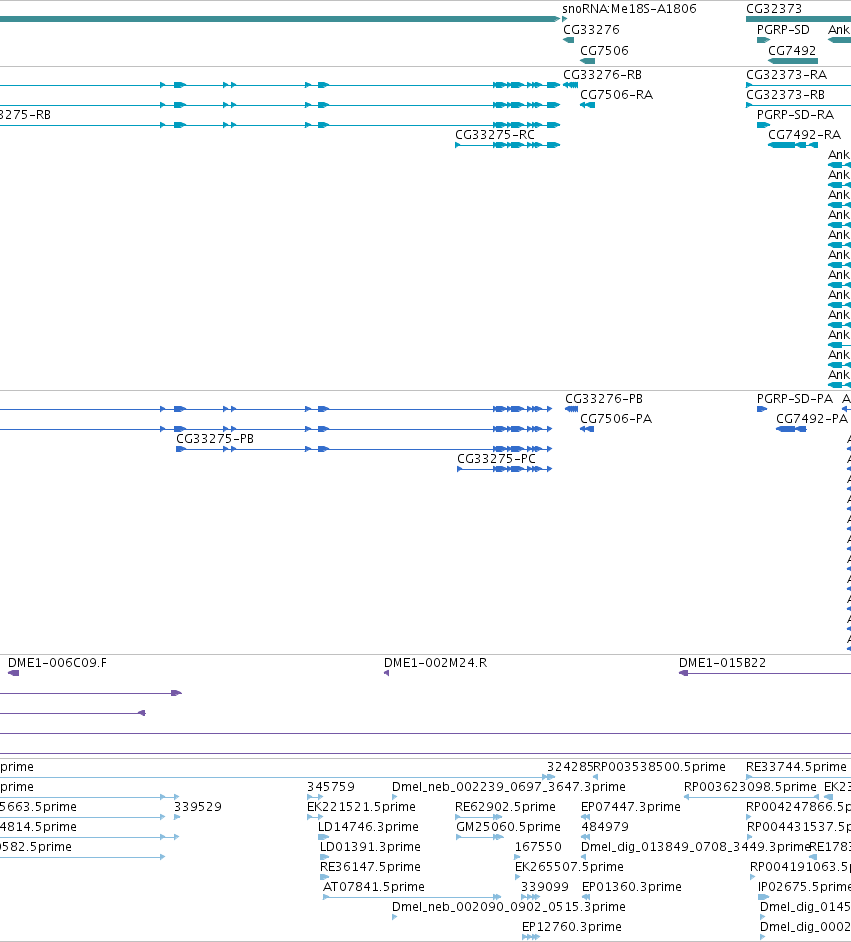The height and width of the screenshot is (942, 851).
Task: Click the 339099 feature label
Action: pos(545,887)
